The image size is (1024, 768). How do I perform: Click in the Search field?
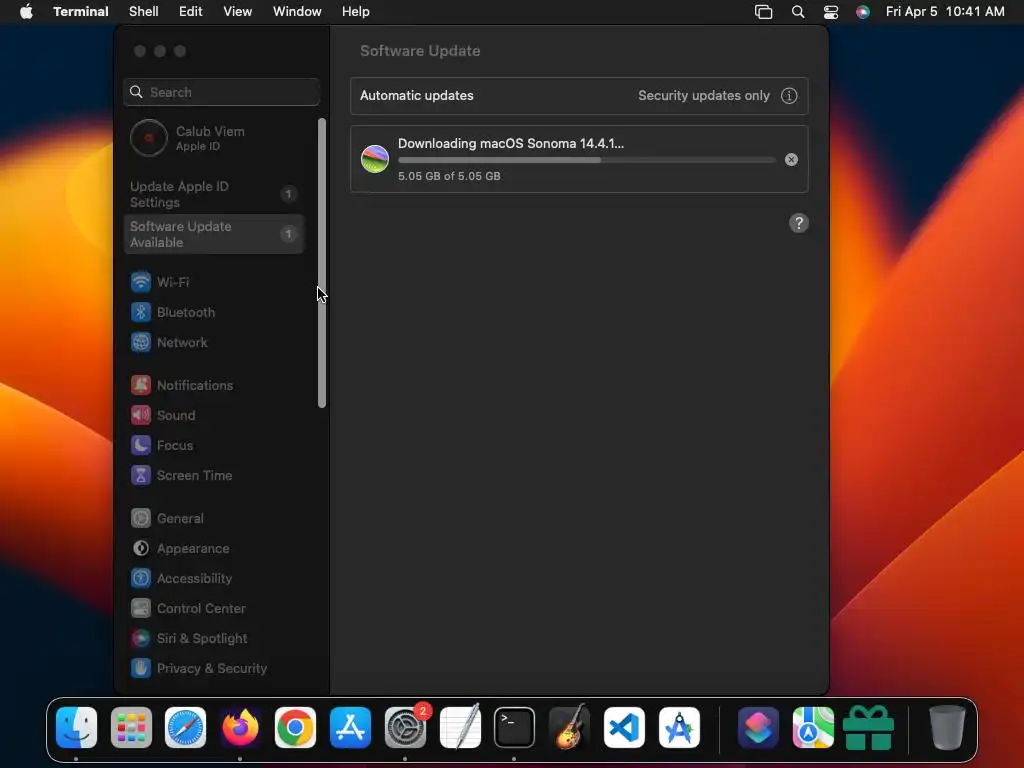pyautogui.click(x=221, y=92)
